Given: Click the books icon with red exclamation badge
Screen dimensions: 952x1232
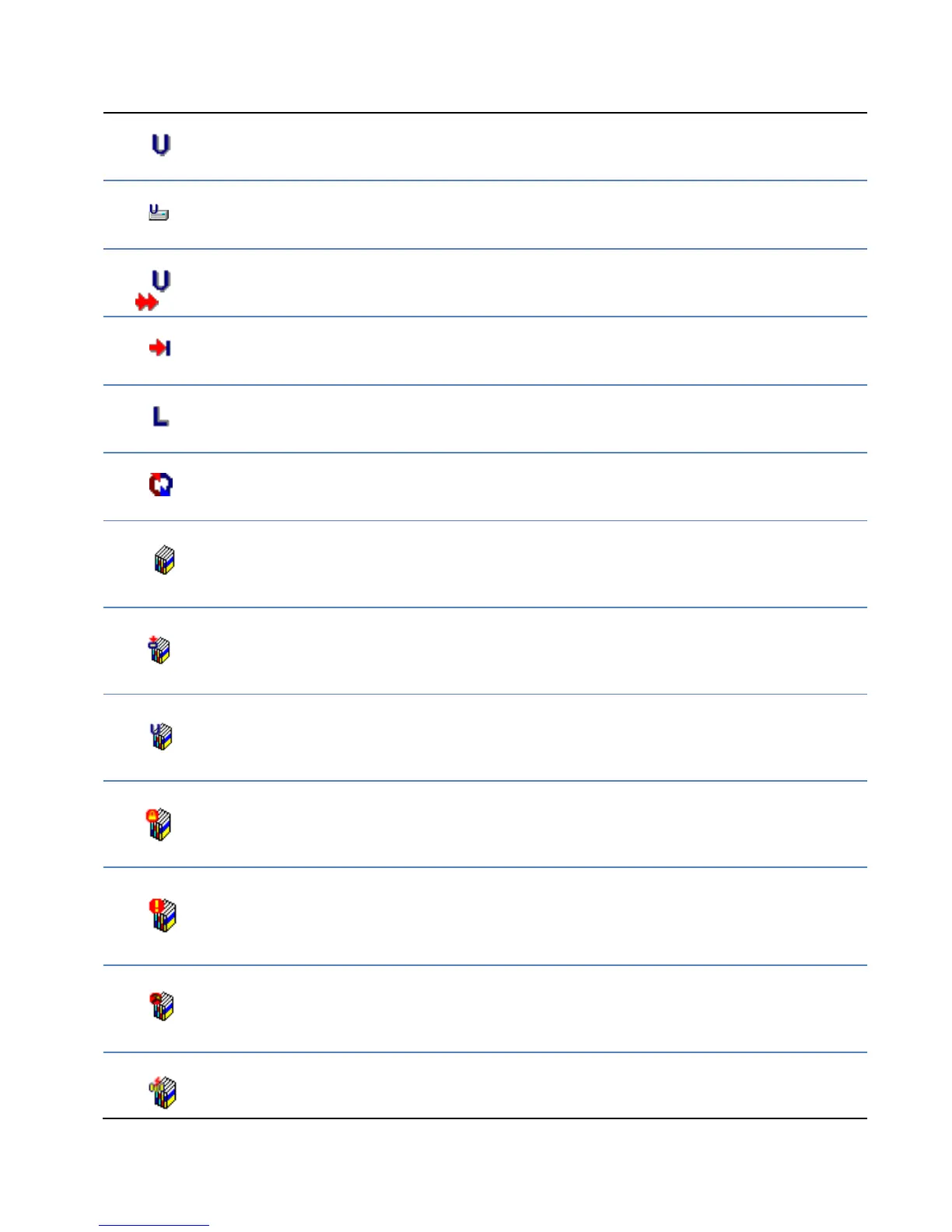Looking at the screenshot, I should 163,915.
